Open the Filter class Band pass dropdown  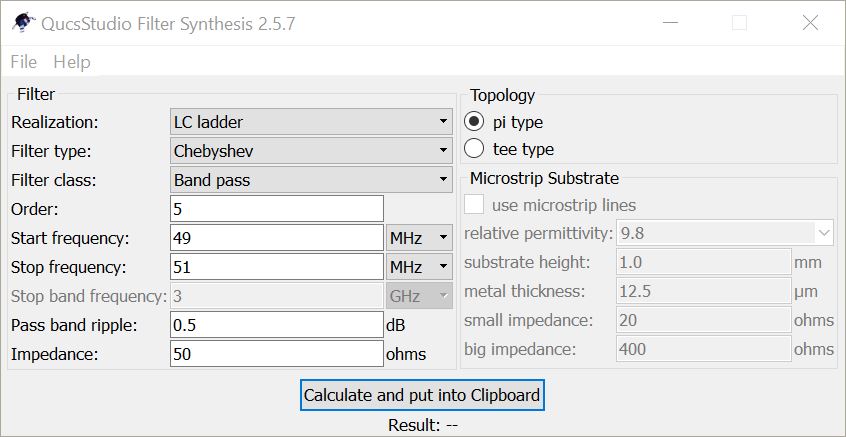[311, 180]
